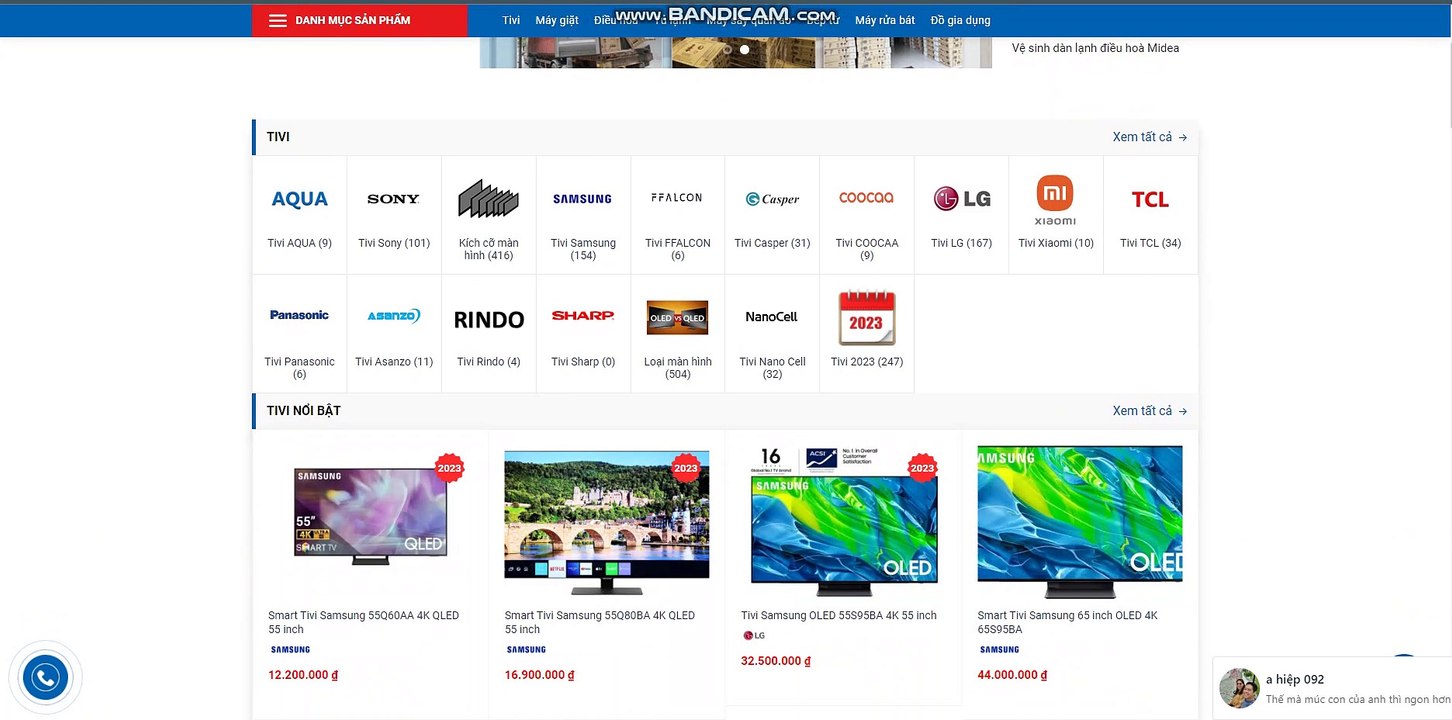Click the Samsung logo in the brand grid

click(582, 199)
